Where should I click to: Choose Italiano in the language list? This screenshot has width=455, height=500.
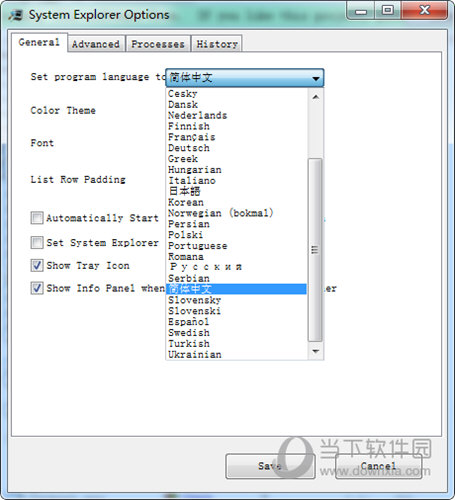coord(236,181)
